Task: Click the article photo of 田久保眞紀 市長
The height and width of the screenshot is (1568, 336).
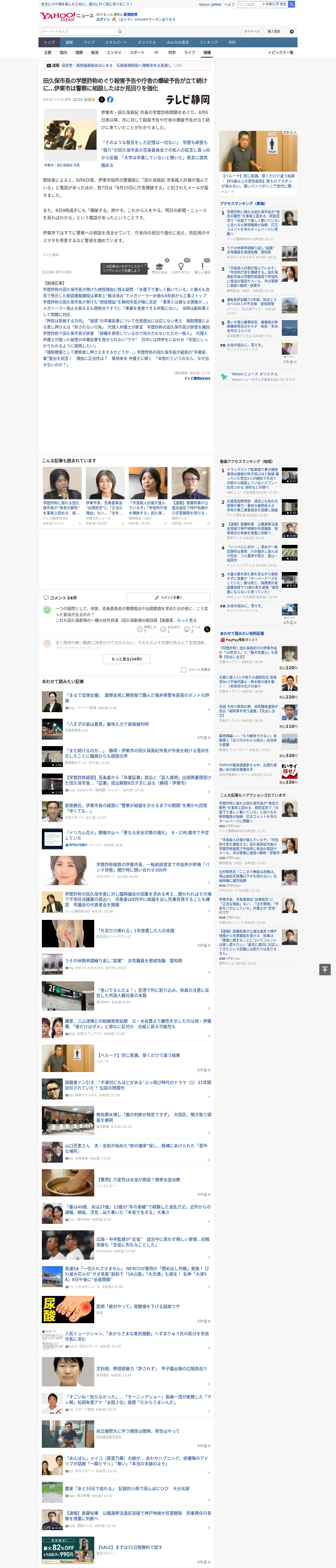Action: click(x=70, y=135)
